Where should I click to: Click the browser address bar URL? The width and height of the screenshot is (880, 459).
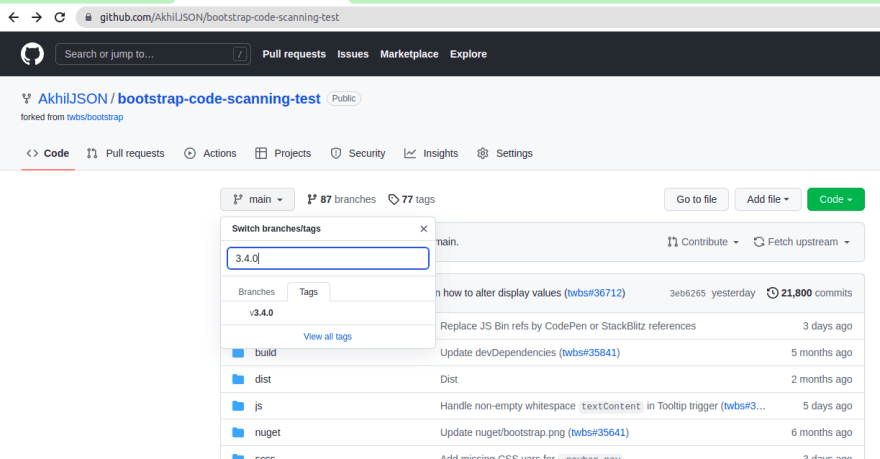click(219, 17)
